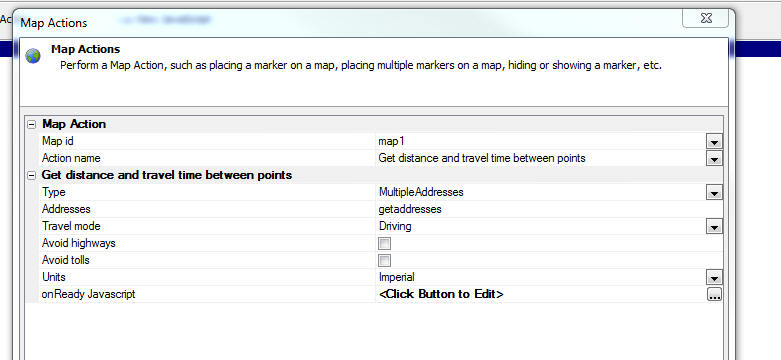This screenshot has width=781, height=360.
Task: Click the globe icon beside Map Actions
Action: point(33,56)
